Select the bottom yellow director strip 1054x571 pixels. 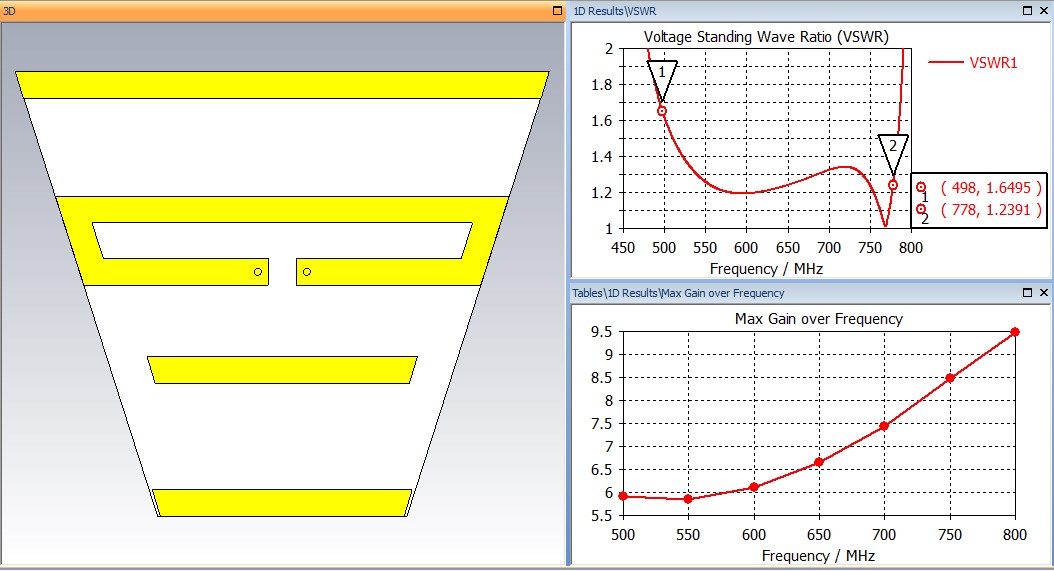(x=282, y=502)
